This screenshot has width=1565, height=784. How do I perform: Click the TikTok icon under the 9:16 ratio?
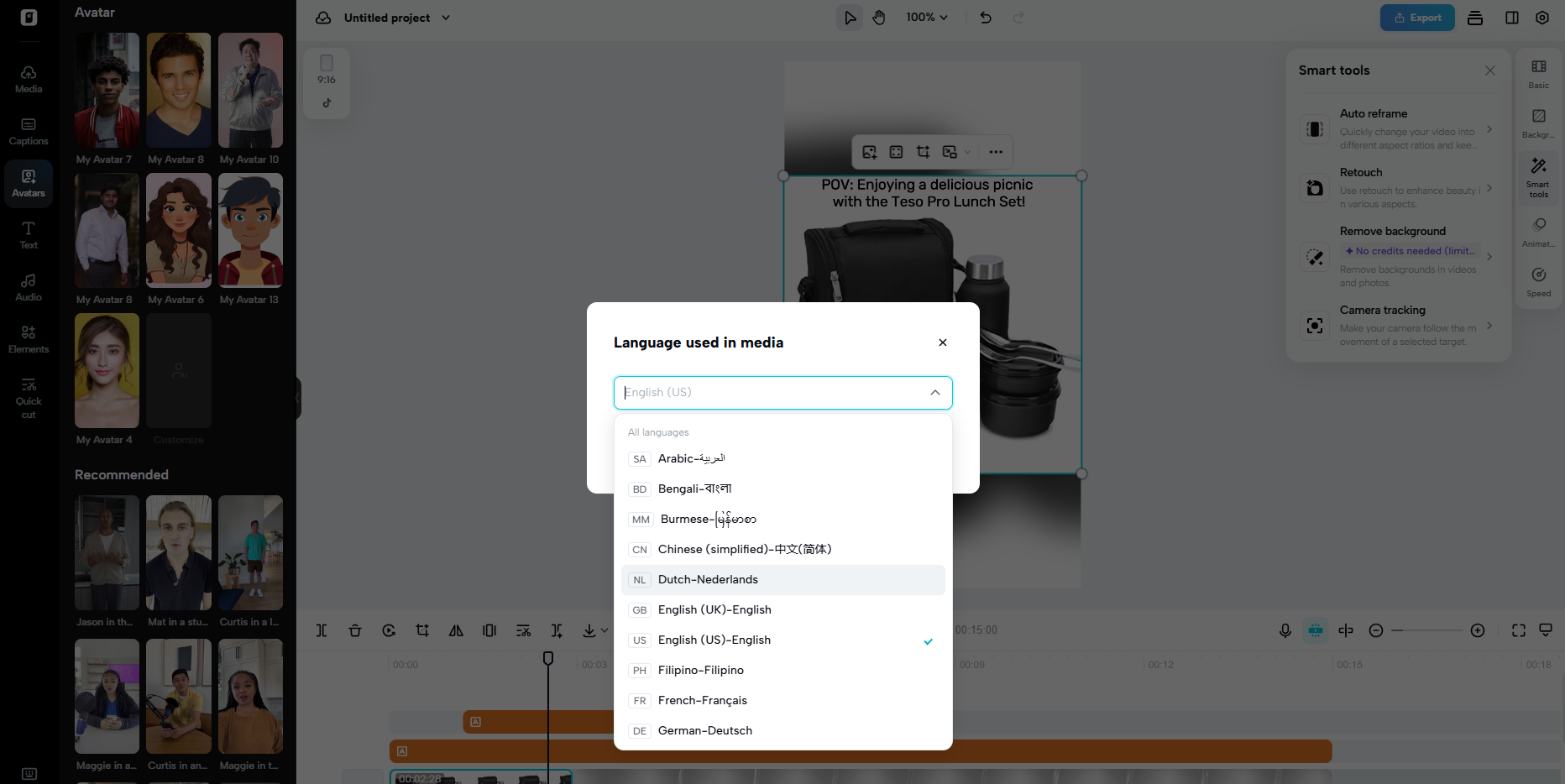pyautogui.click(x=327, y=103)
